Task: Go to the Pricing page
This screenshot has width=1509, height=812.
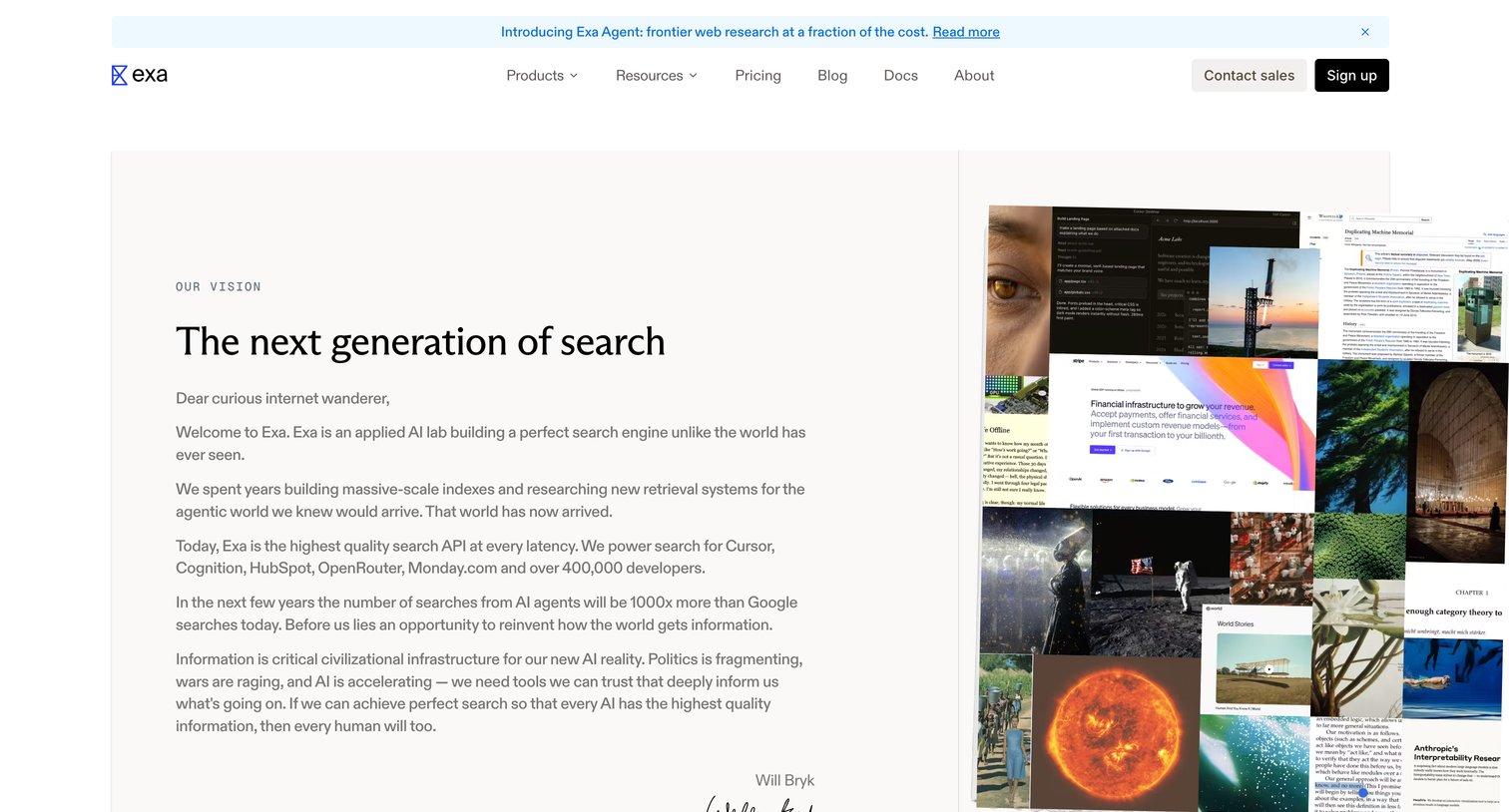Action: click(758, 76)
